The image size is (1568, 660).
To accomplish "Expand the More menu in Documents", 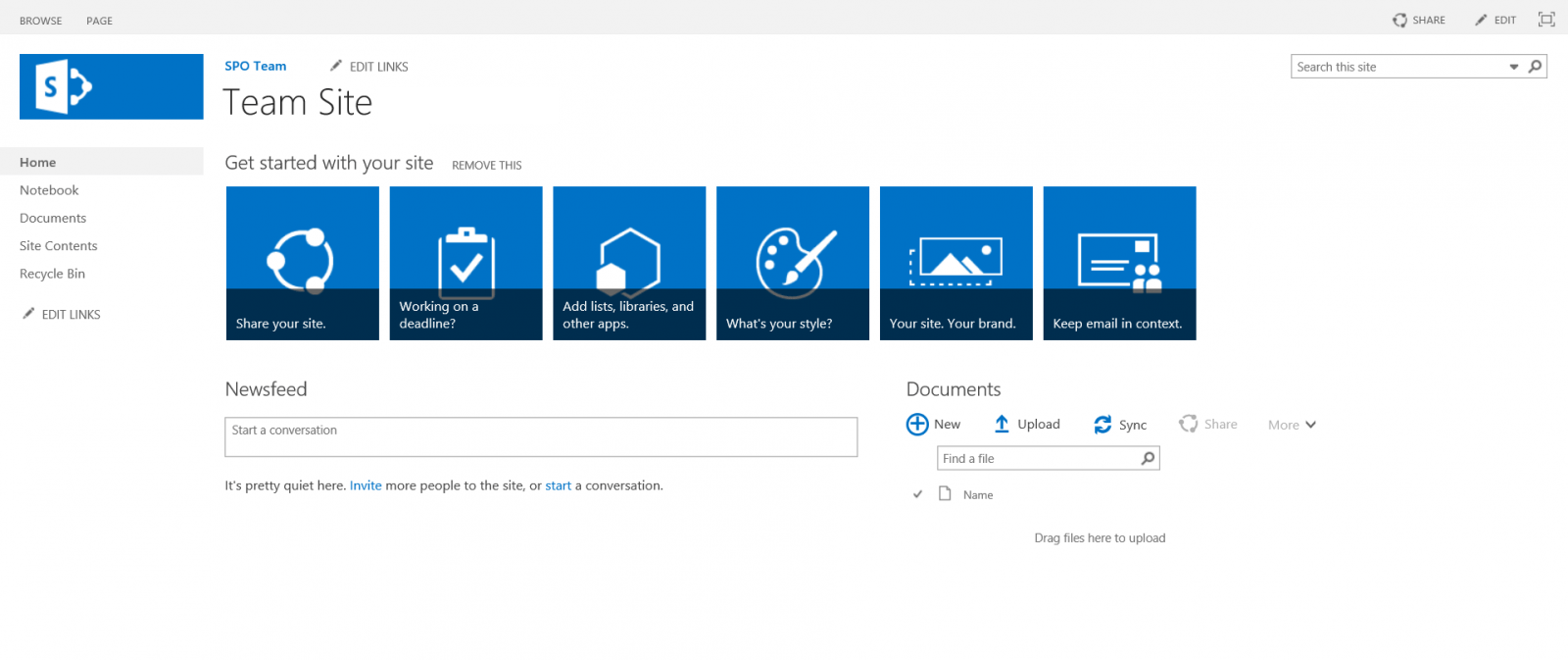I will [x=1292, y=425].
